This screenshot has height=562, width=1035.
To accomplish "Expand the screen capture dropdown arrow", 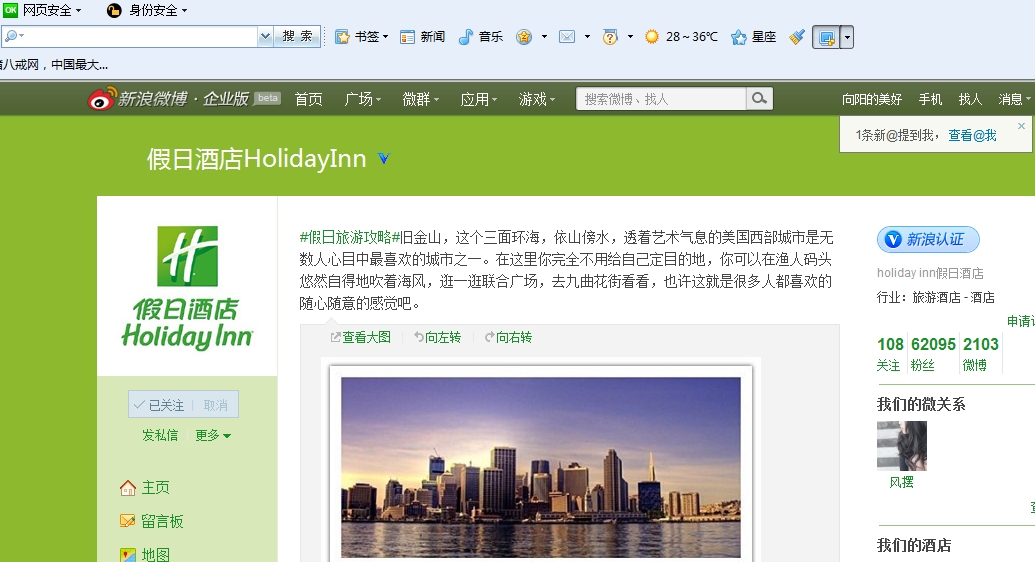I will point(847,37).
